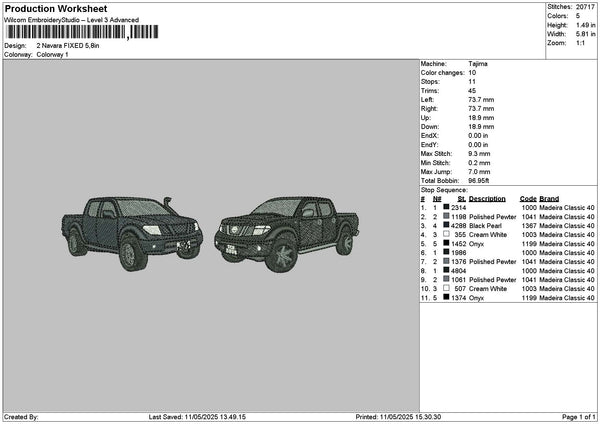Viewport: 600px width, 424px height.
Task: Click the barcode under the header
Action: pyautogui.click(x=82, y=32)
